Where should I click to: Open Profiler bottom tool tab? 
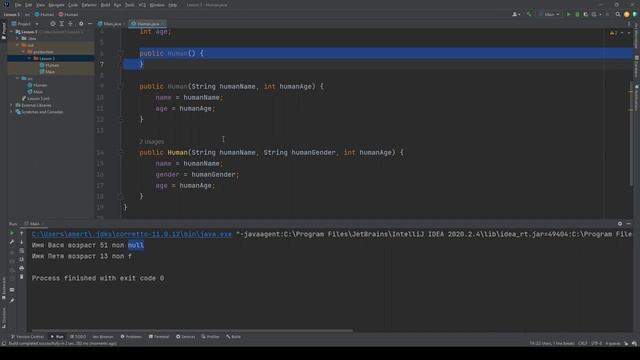(210, 337)
